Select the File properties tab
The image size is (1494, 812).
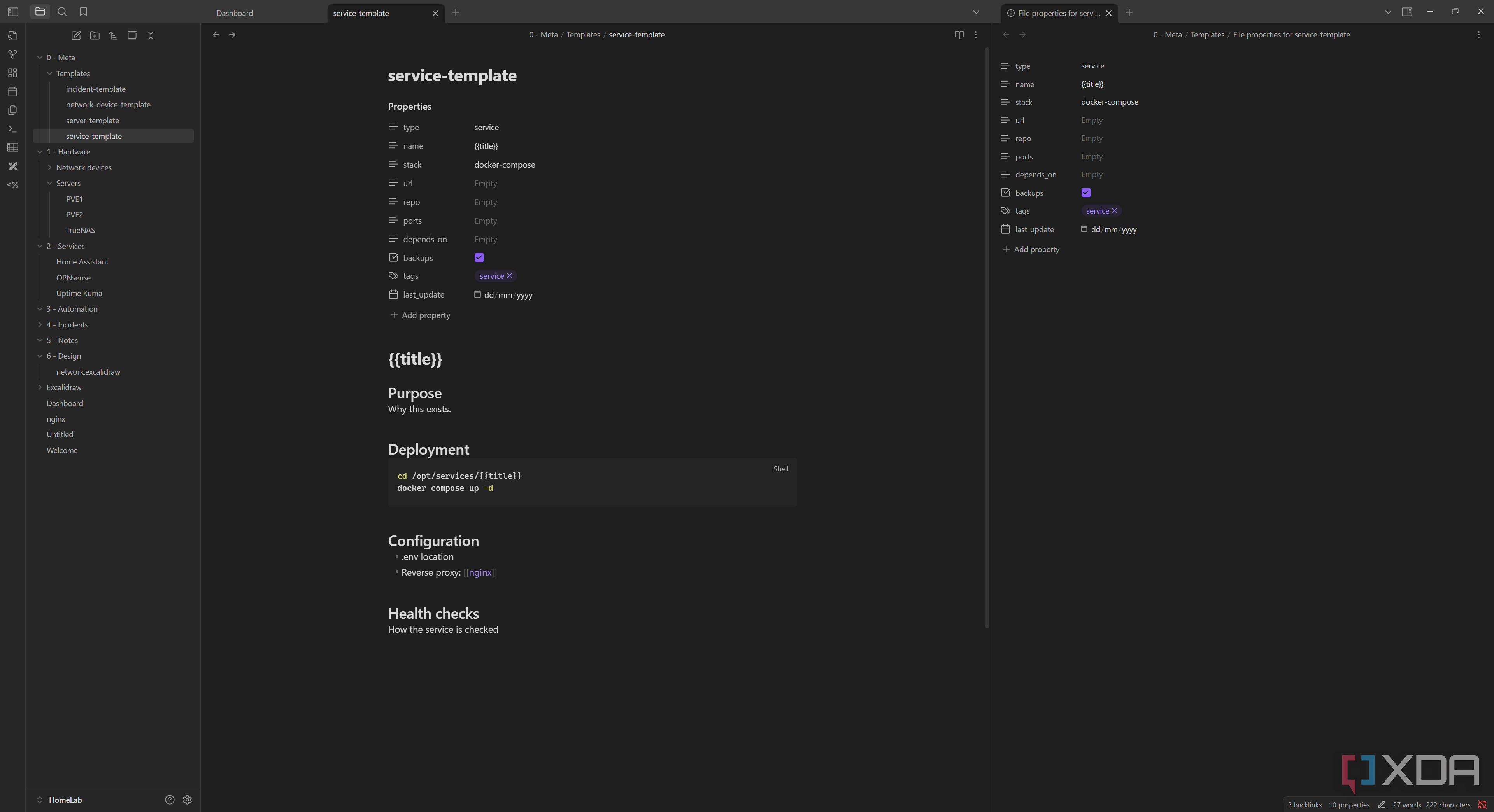(x=1059, y=13)
